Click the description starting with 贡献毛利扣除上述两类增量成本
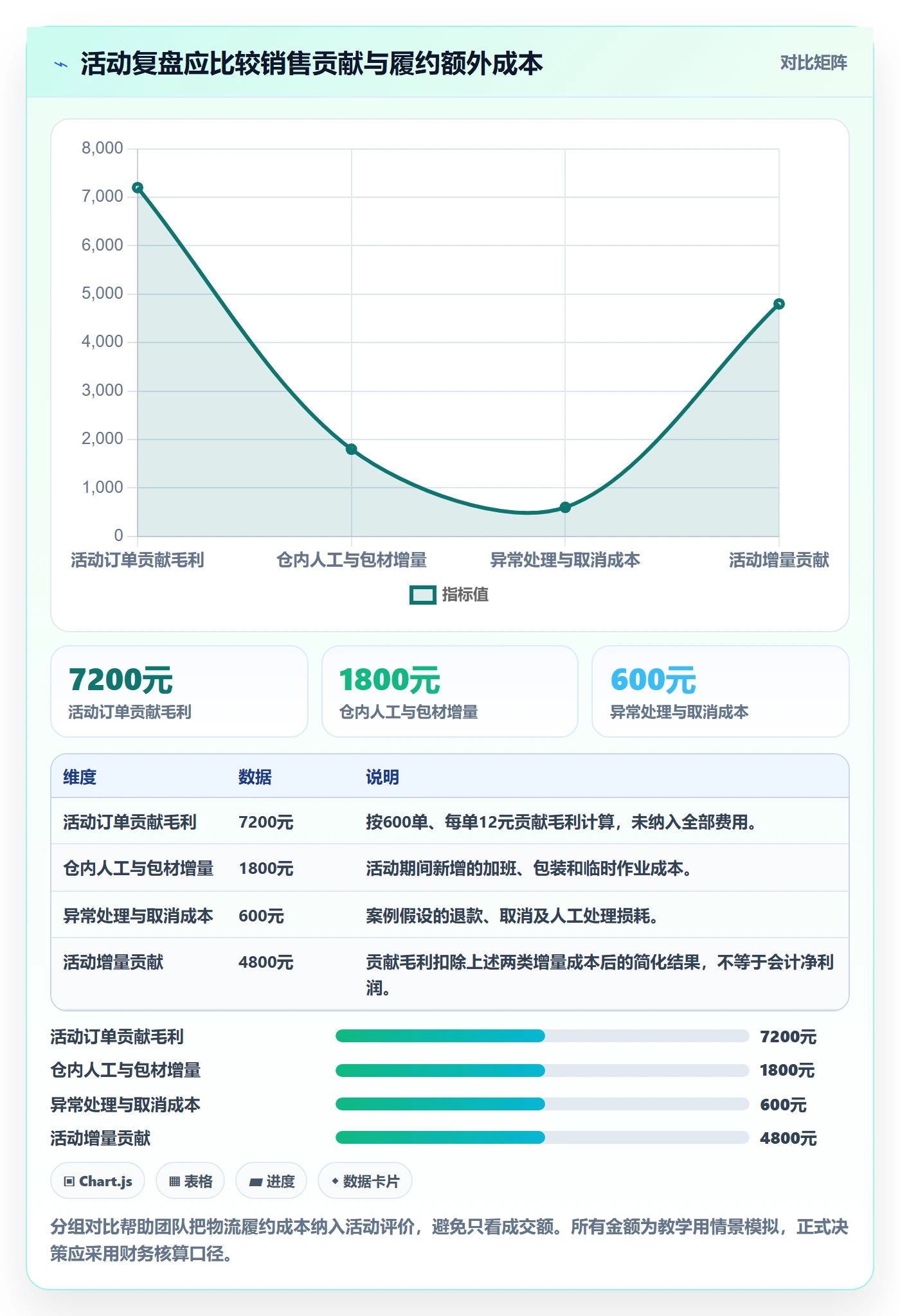The width and height of the screenshot is (900, 1316). click(x=600, y=975)
